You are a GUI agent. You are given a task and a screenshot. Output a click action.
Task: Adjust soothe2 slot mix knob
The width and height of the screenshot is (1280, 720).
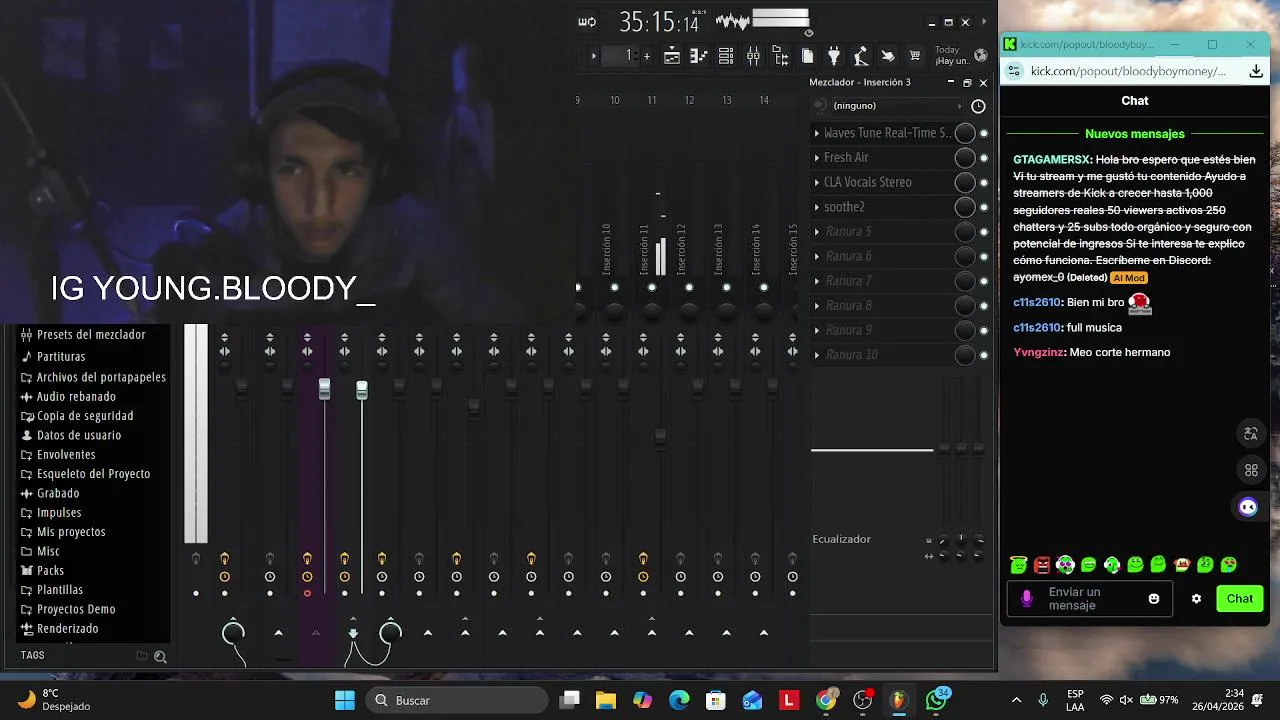tap(964, 207)
